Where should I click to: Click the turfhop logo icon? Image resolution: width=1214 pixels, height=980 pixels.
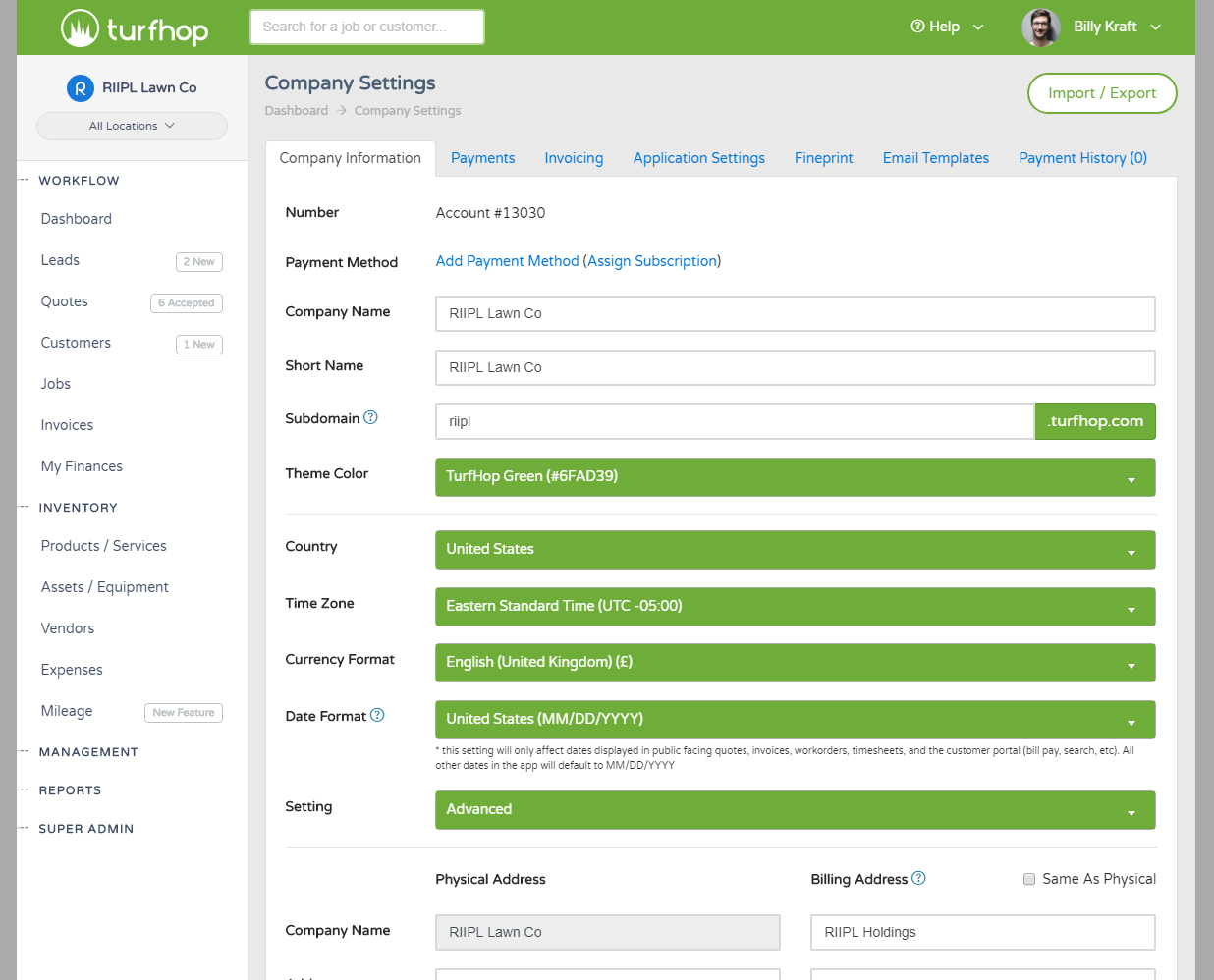pyautogui.click(x=80, y=28)
